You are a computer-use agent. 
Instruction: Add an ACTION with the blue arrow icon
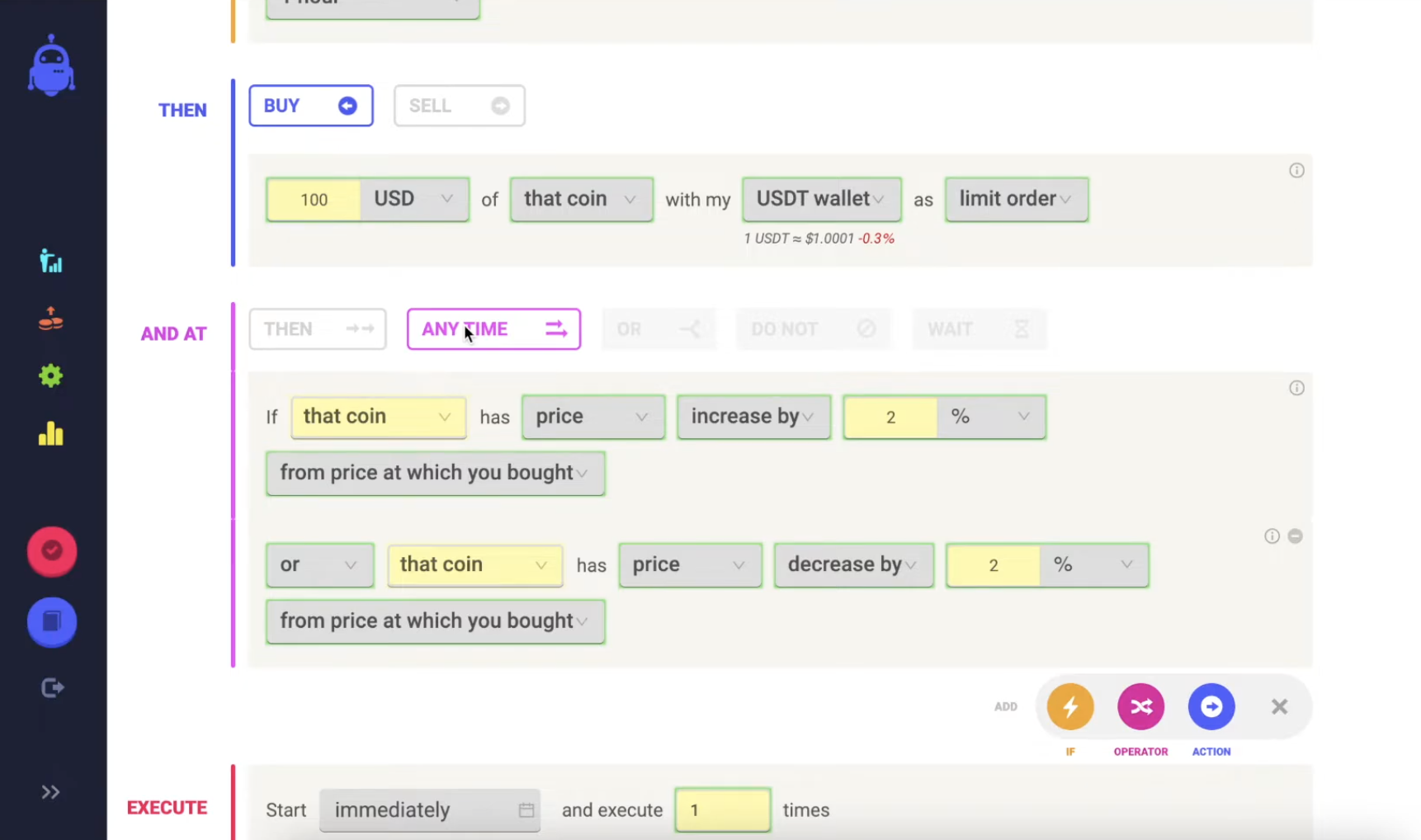point(1211,707)
